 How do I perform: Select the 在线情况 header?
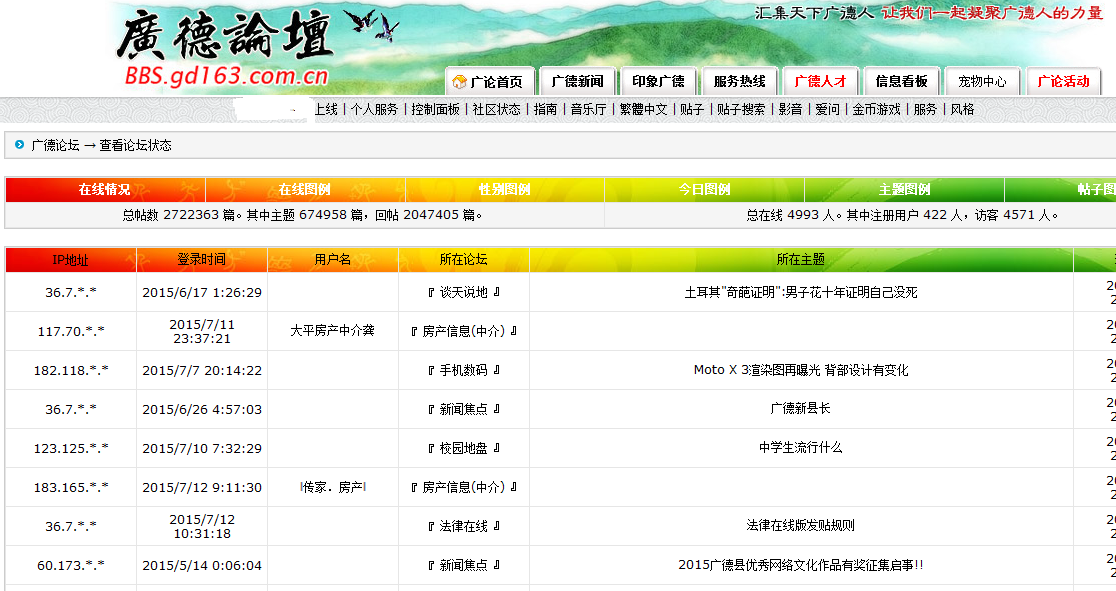click(105, 189)
